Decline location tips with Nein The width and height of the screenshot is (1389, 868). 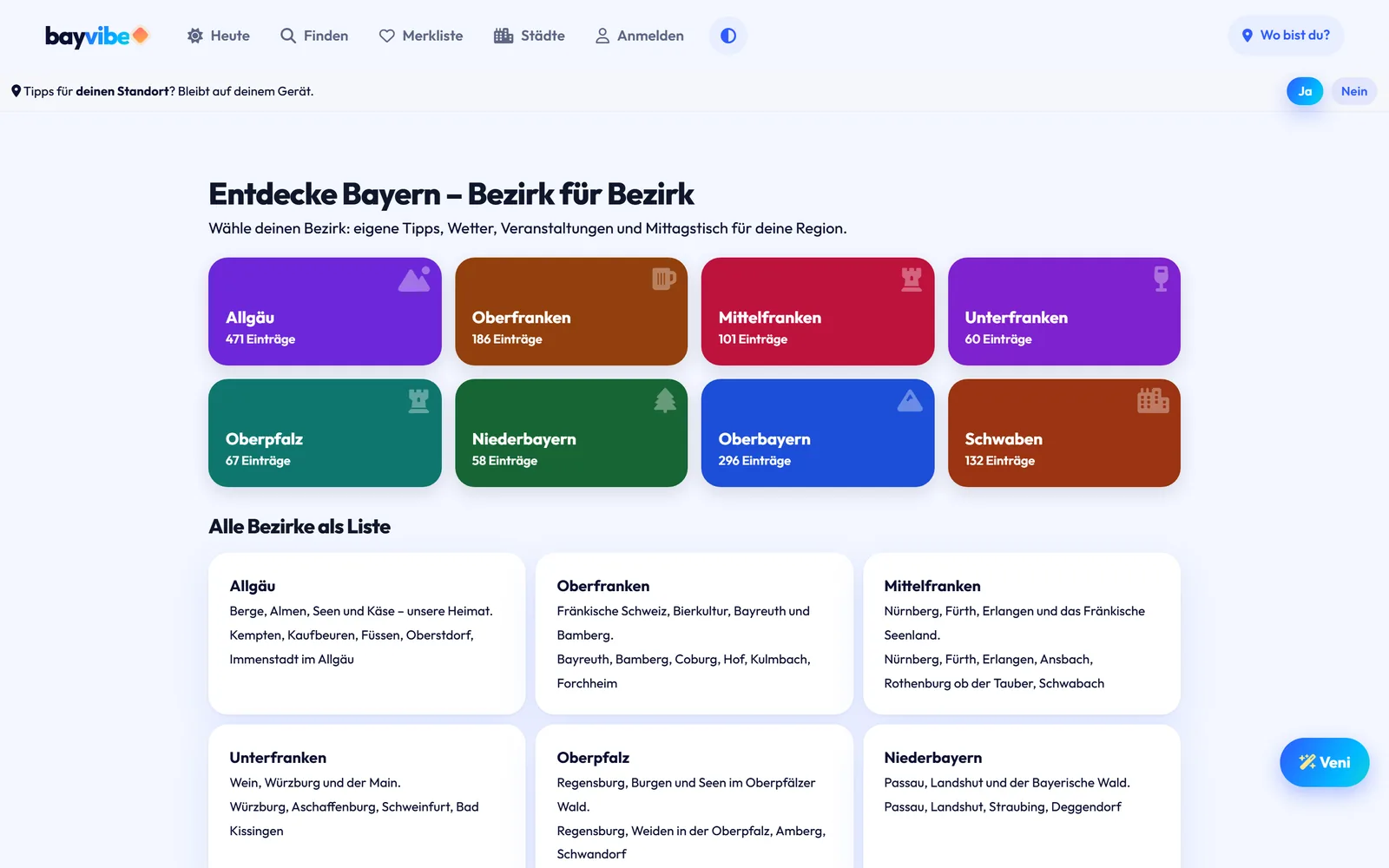(x=1354, y=91)
